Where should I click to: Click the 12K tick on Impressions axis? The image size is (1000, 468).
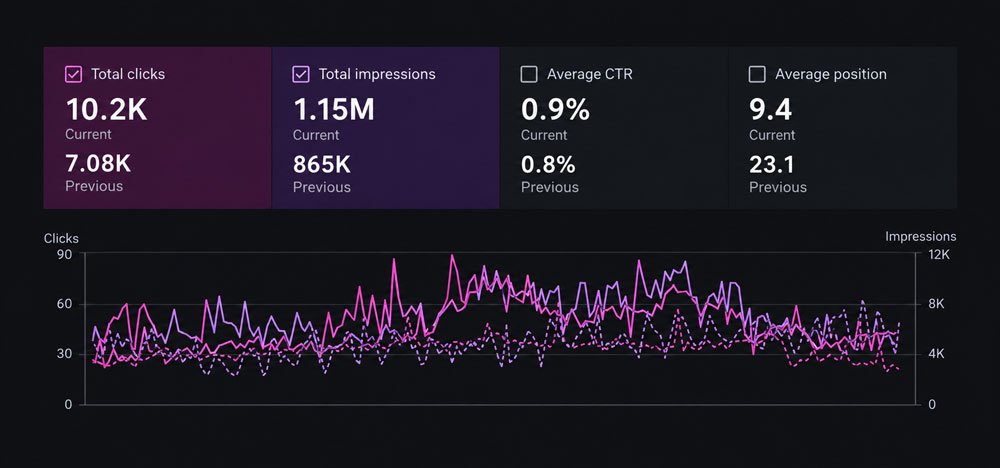point(938,254)
